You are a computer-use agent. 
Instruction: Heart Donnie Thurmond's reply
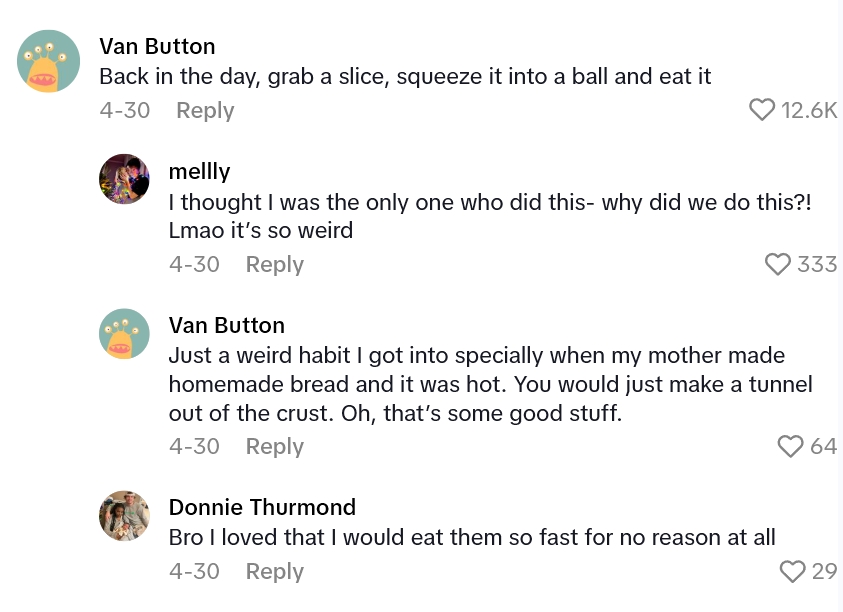pyautogui.click(x=792, y=571)
